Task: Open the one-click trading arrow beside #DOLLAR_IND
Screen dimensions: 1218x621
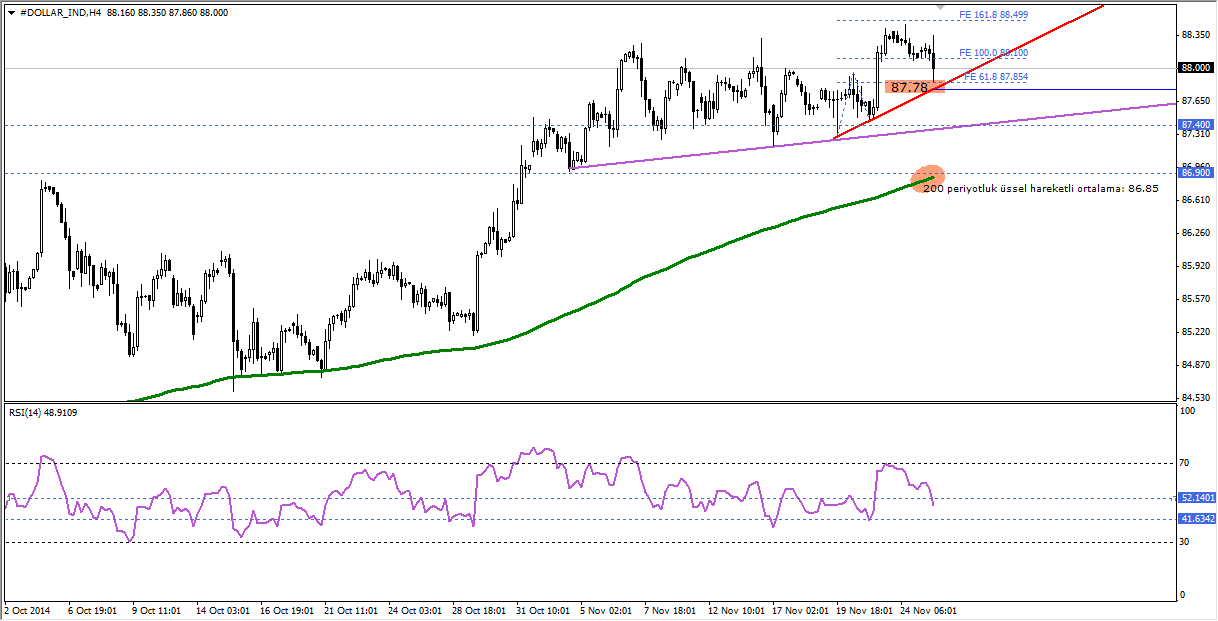Action: point(10,13)
